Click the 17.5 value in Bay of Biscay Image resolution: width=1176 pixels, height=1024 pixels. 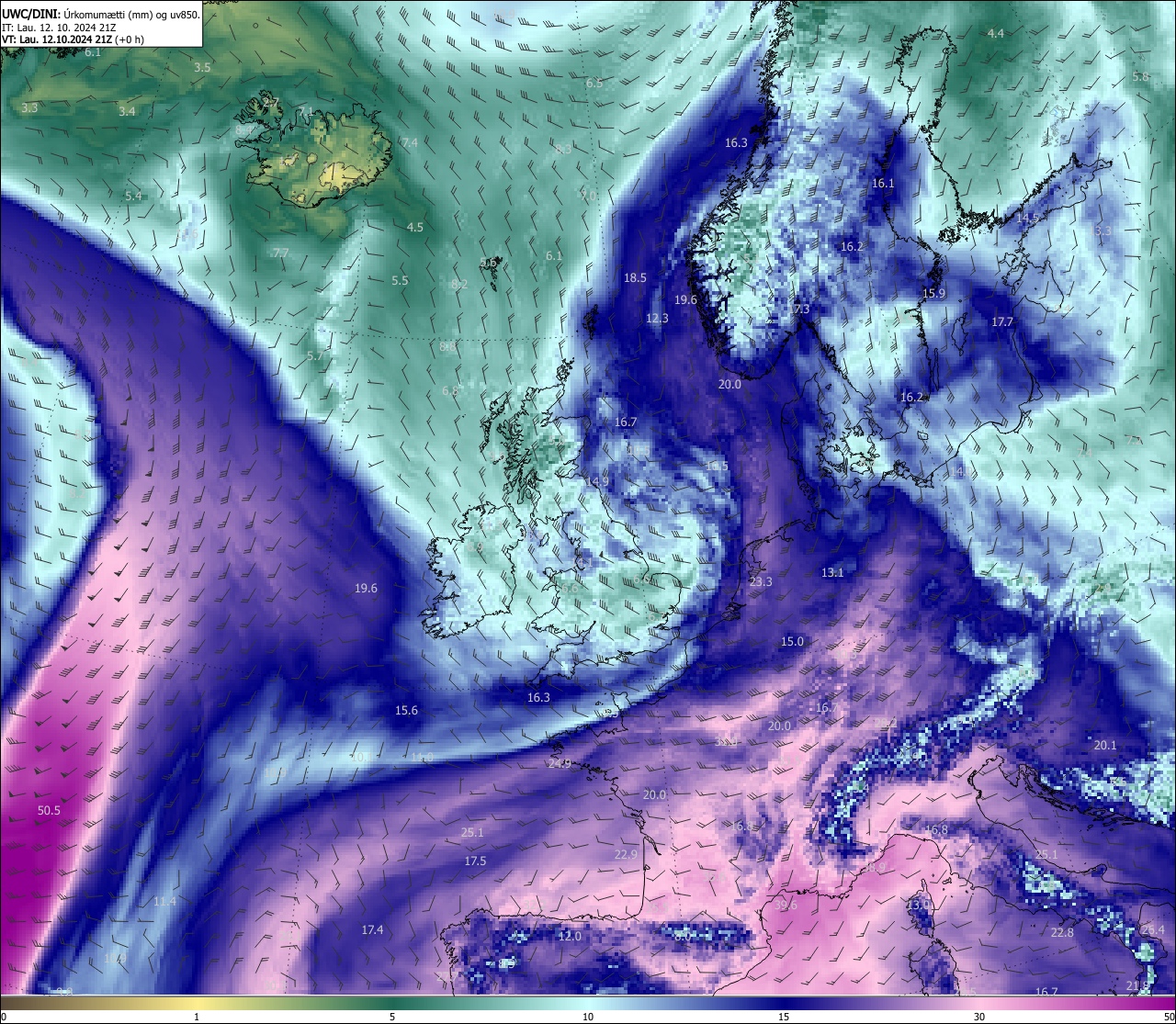pyautogui.click(x=475, y=861)
